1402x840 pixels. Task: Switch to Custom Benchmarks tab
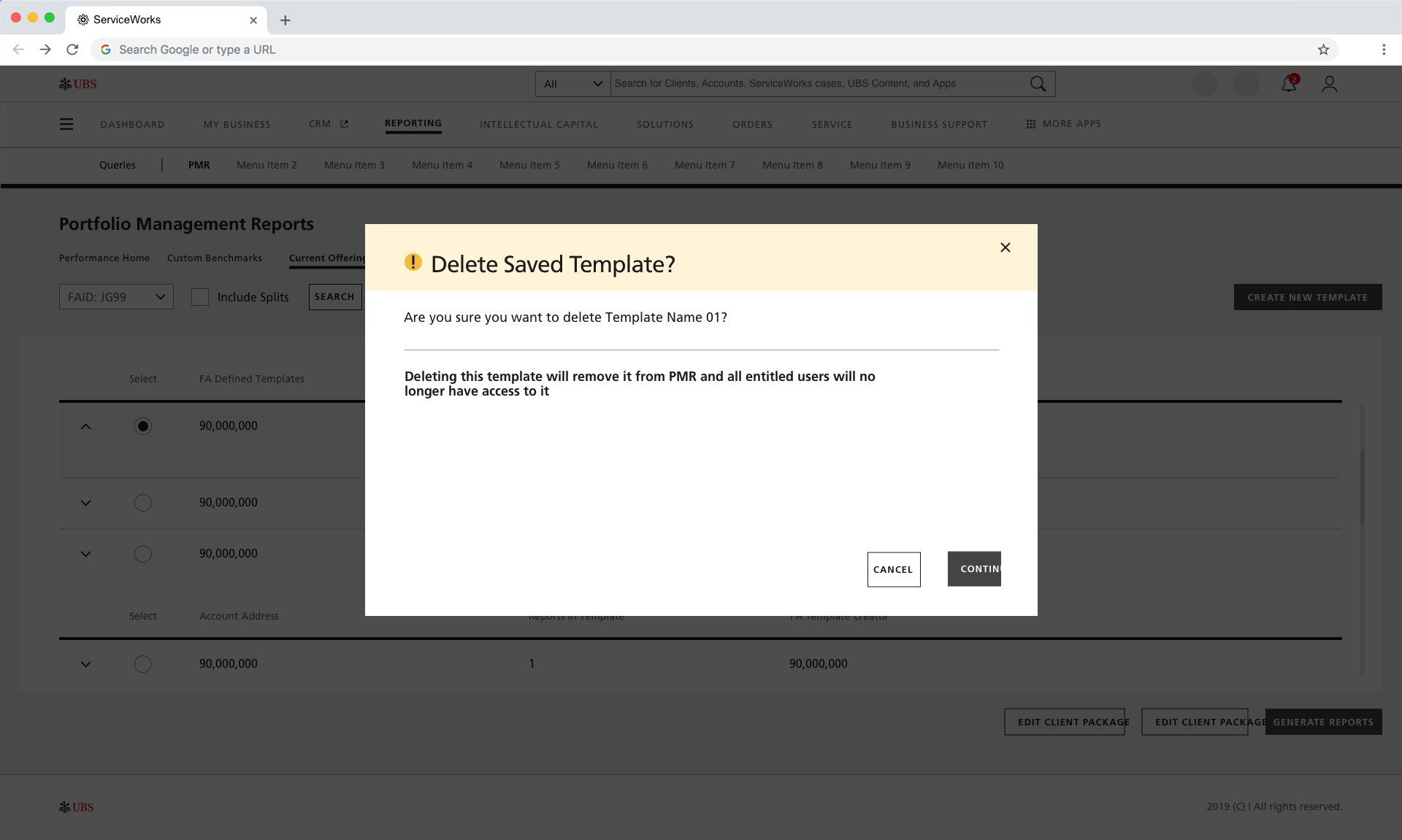point(214,258)
